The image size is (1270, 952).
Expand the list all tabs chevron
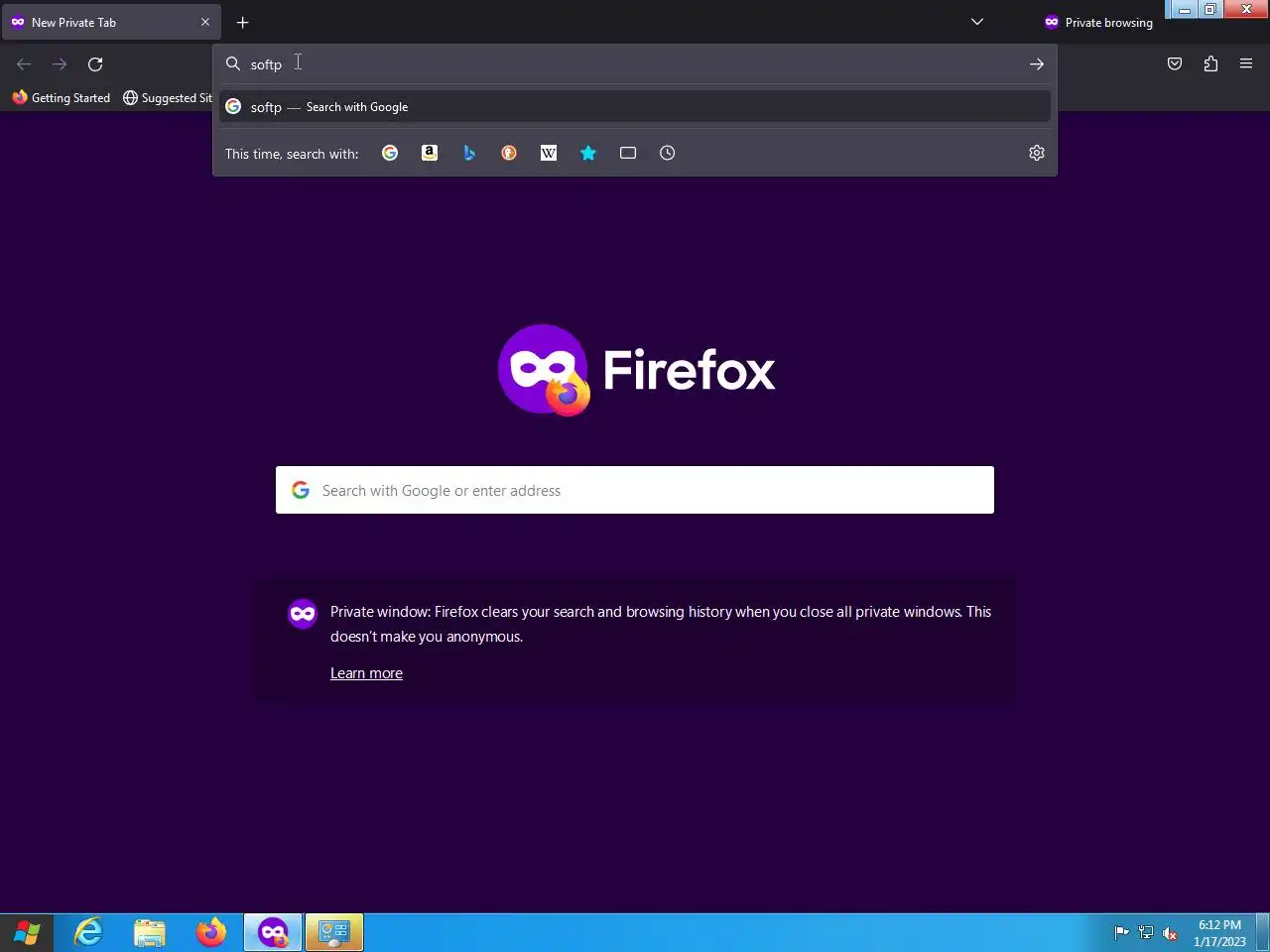[x=977, y=22]
